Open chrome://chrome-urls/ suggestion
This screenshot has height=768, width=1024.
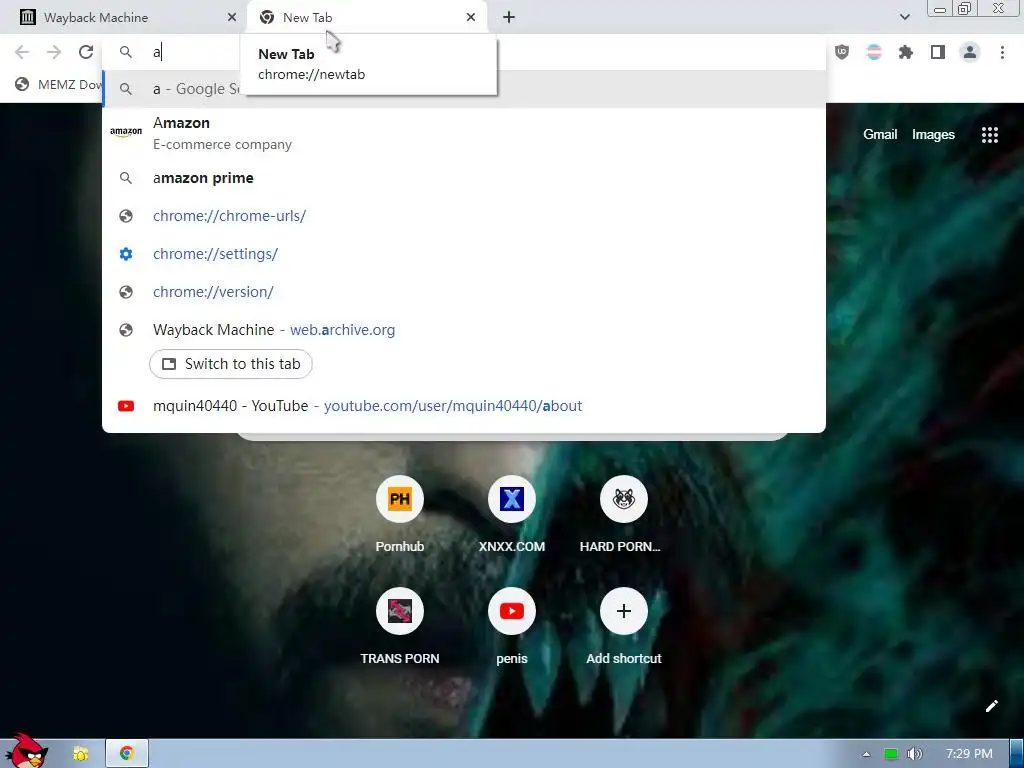(x=464, y=216)
